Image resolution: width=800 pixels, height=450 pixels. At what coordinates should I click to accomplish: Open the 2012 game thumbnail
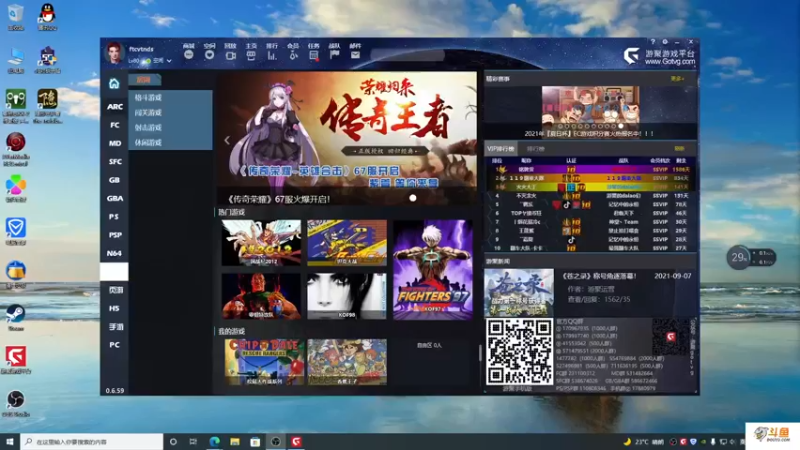[x=261, y=242]
